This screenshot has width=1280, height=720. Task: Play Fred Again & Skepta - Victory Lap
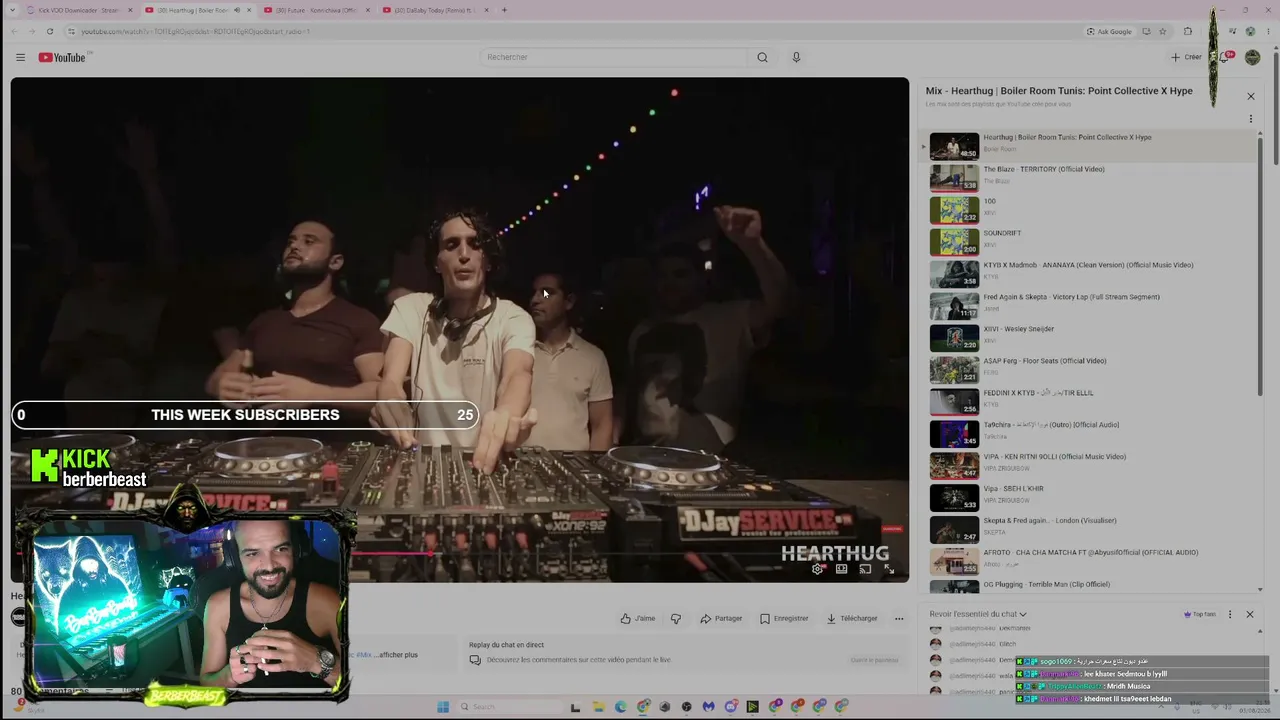(1088, 305)
